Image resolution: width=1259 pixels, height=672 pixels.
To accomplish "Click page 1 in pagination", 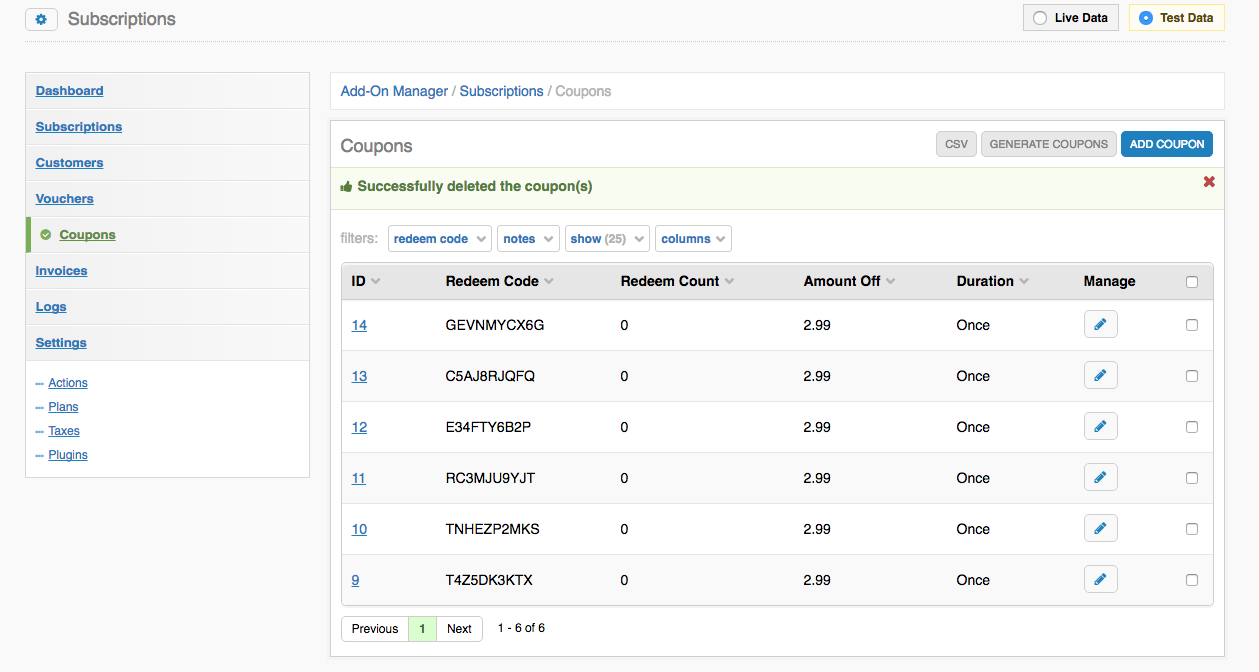I will tap(422, 629).
